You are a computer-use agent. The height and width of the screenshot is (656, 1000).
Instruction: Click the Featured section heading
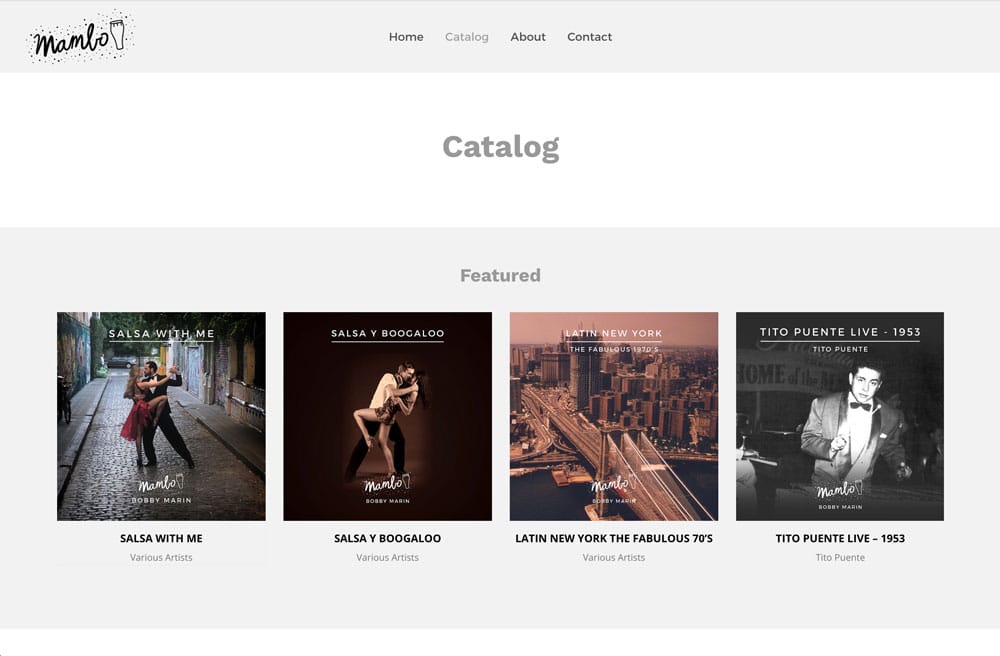click(x=500, y=275)
